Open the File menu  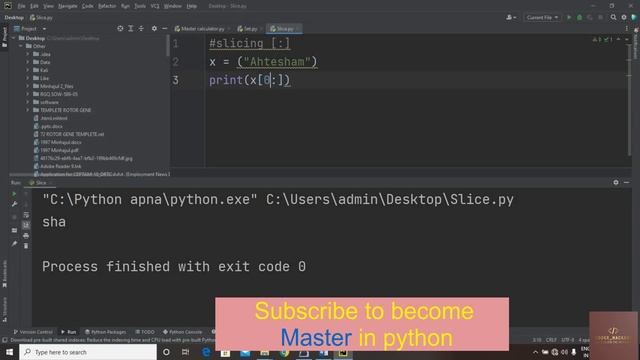[x=21, y=6]
